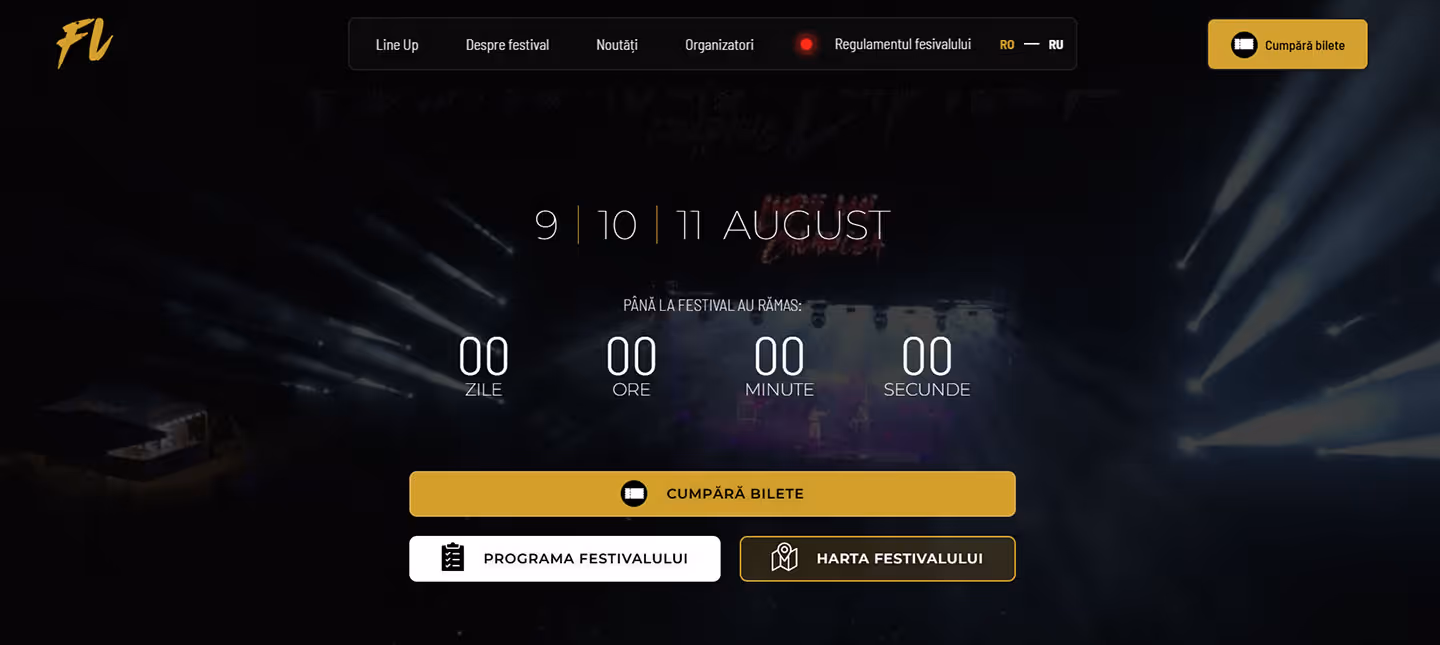Click the map pin Harta icon
Viewport: 1440px width, 645px height.
785,558
